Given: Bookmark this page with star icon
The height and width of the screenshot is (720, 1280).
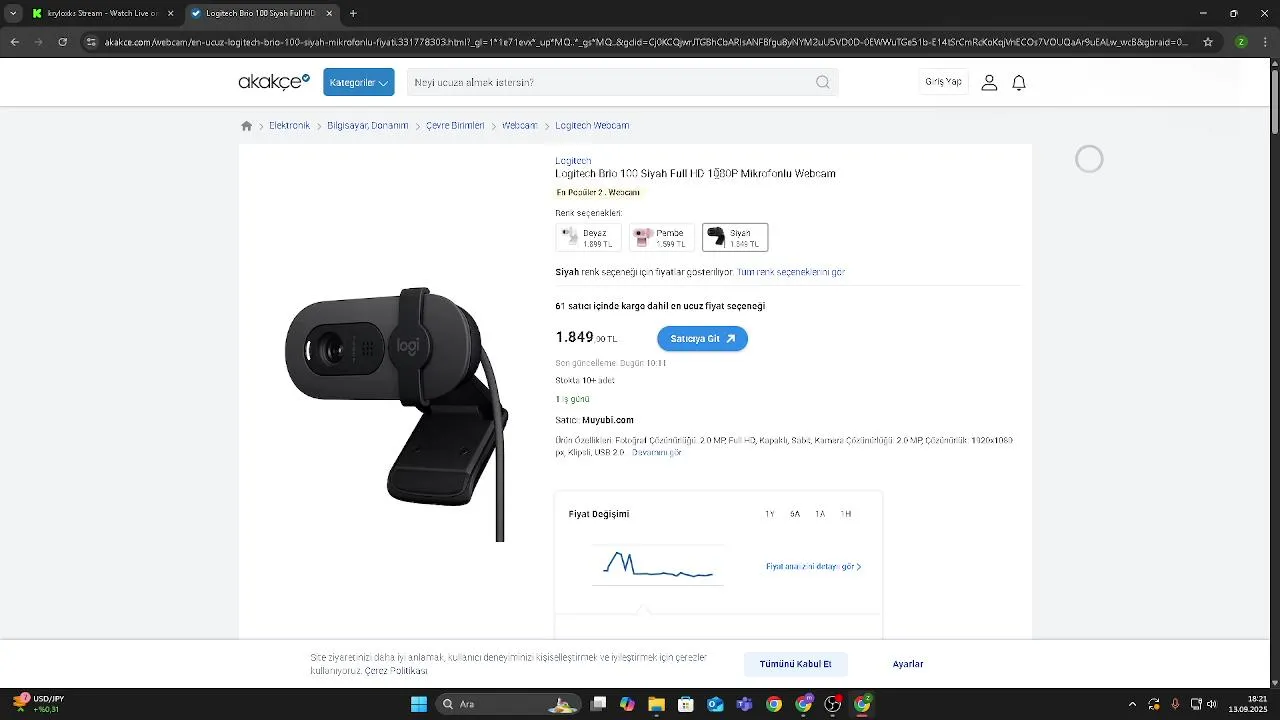Looking at the screenshot, I should tap(1208, 42).
